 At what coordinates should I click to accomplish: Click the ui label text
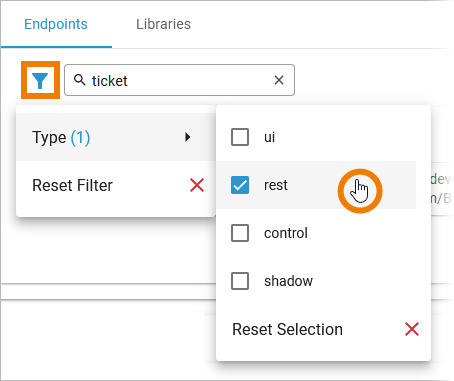[x=269, y=137]
